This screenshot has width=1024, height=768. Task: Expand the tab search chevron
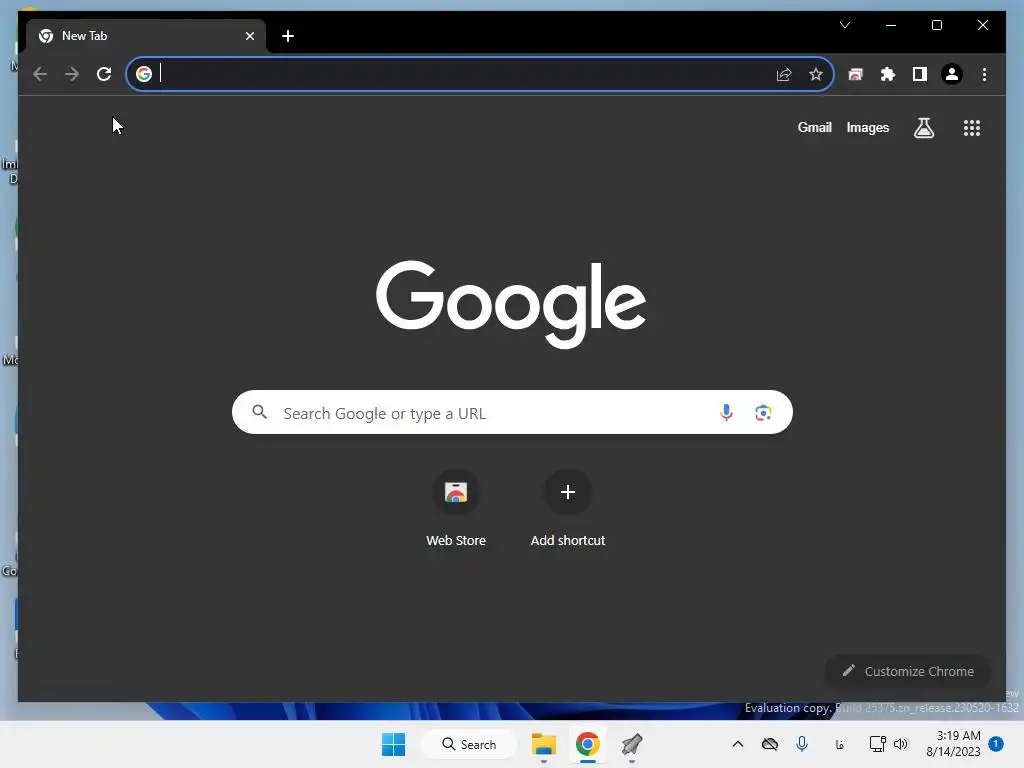(845, 25)
